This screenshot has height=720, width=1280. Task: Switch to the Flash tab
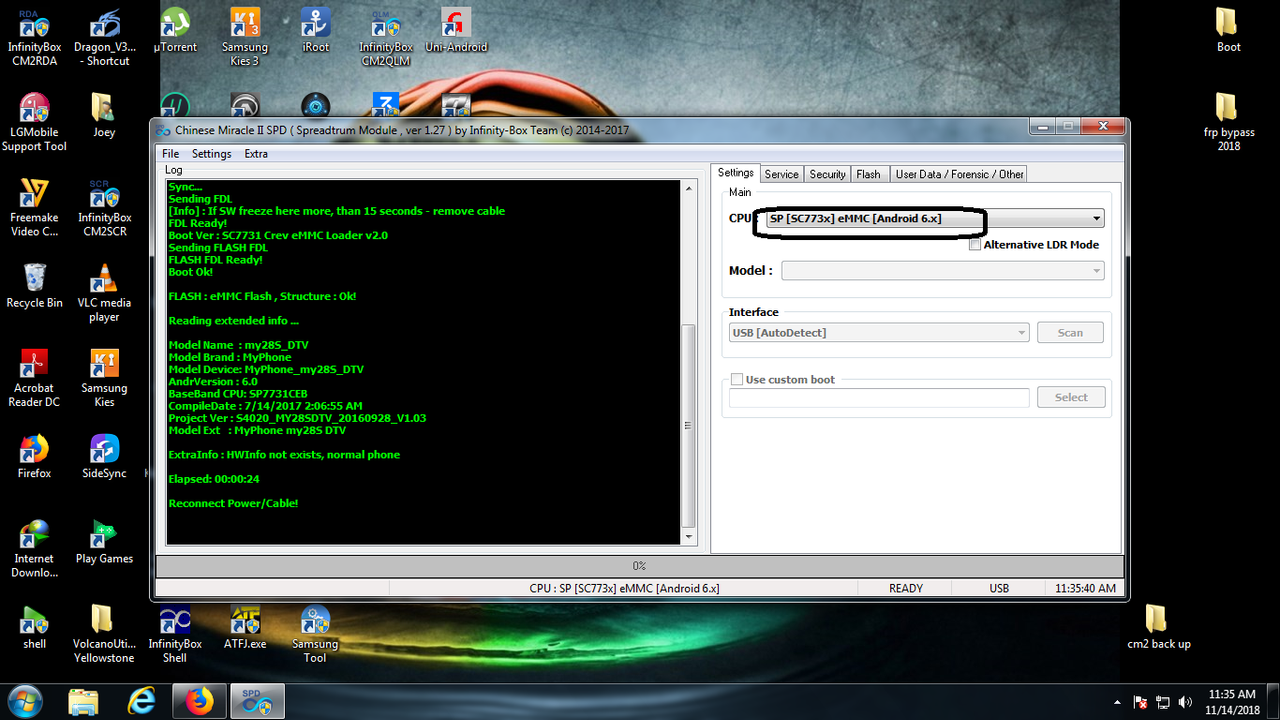pos(868,173)
